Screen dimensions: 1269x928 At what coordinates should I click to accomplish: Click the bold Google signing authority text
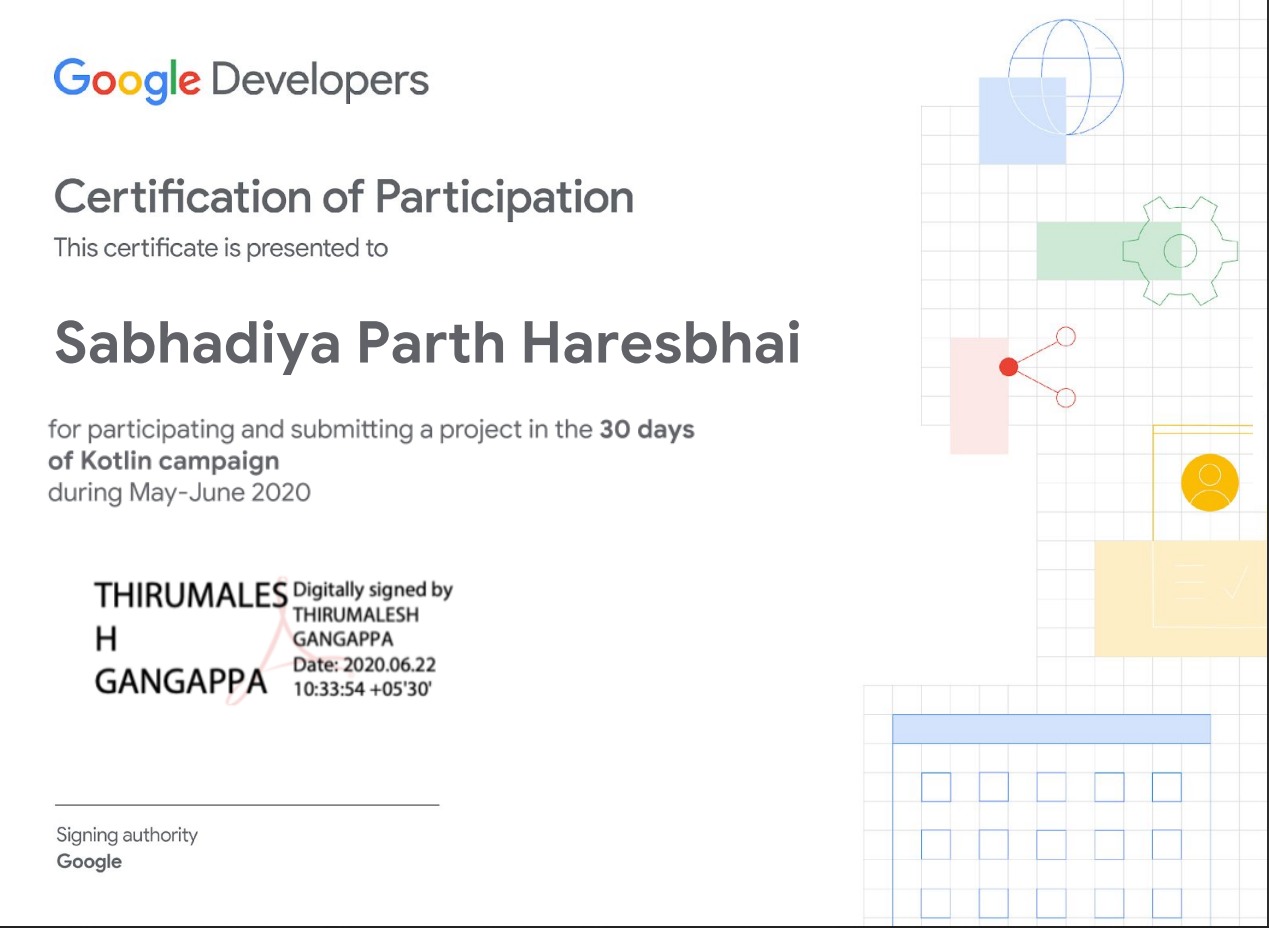[x=90, y=861]
